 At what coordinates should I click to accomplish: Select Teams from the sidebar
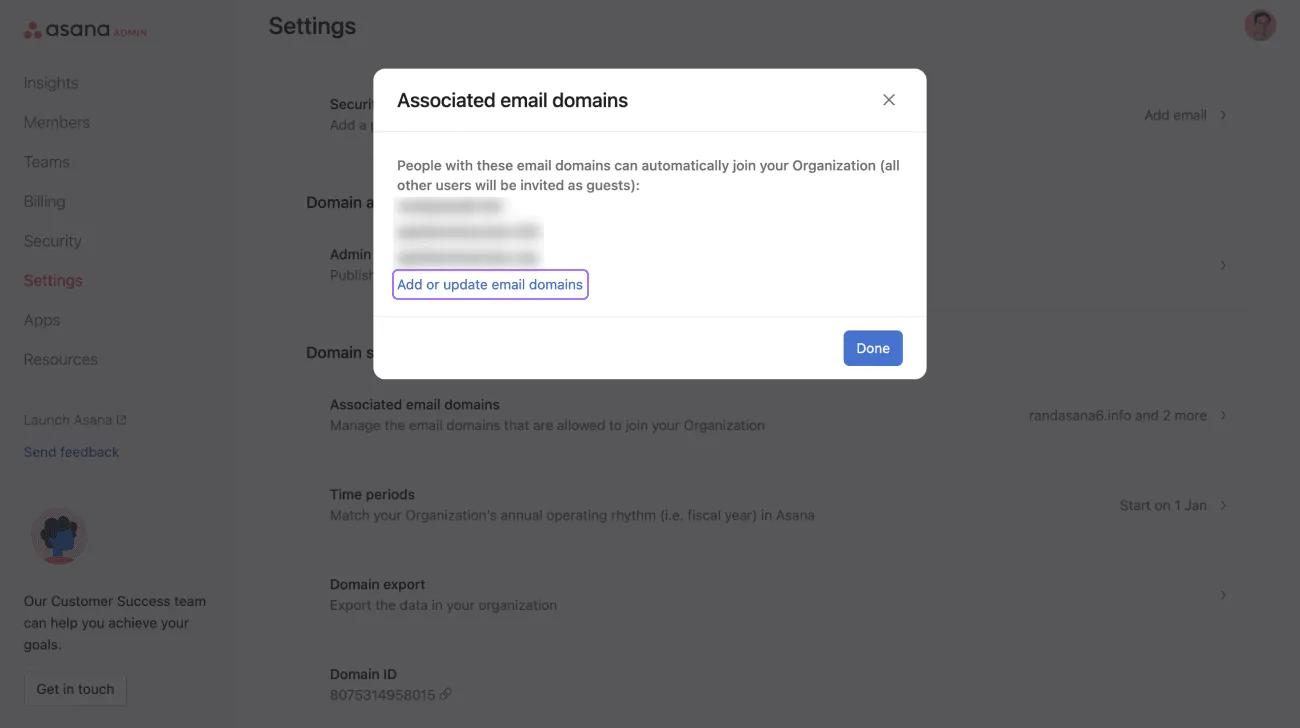[46, 159]
